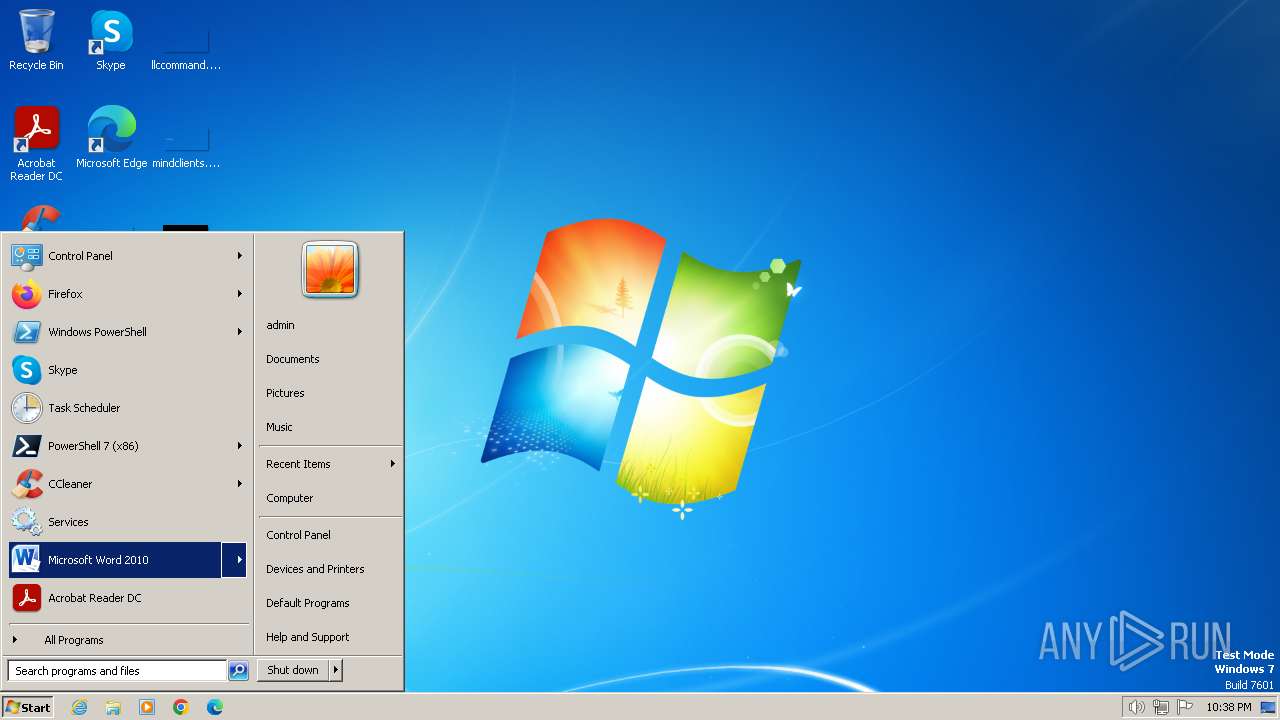The height and width of the screenshot is (720, 1280).
Task: Click the taskbar clock 10:38 PM
Action: (x=1228, y=707)
